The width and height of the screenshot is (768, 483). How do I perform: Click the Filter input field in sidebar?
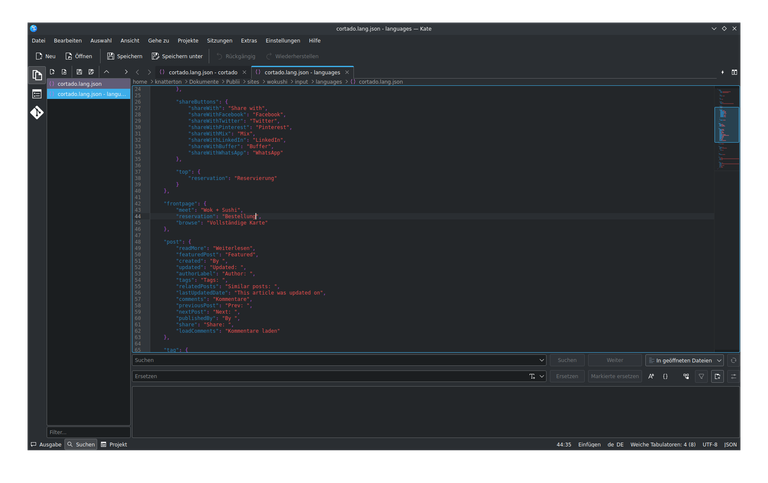pos(87,432)
